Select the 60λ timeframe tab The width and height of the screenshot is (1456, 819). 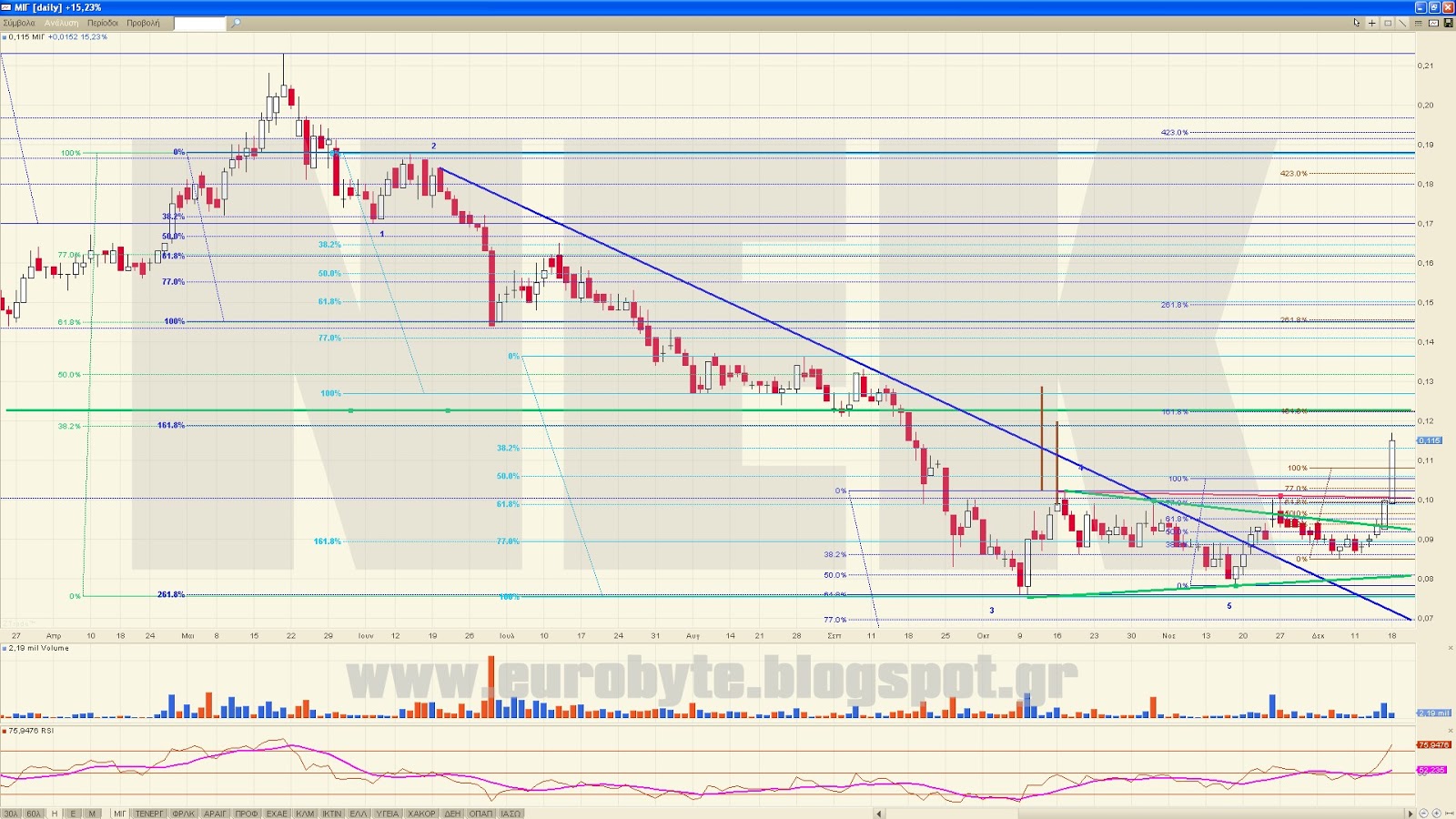coord(34,814)
